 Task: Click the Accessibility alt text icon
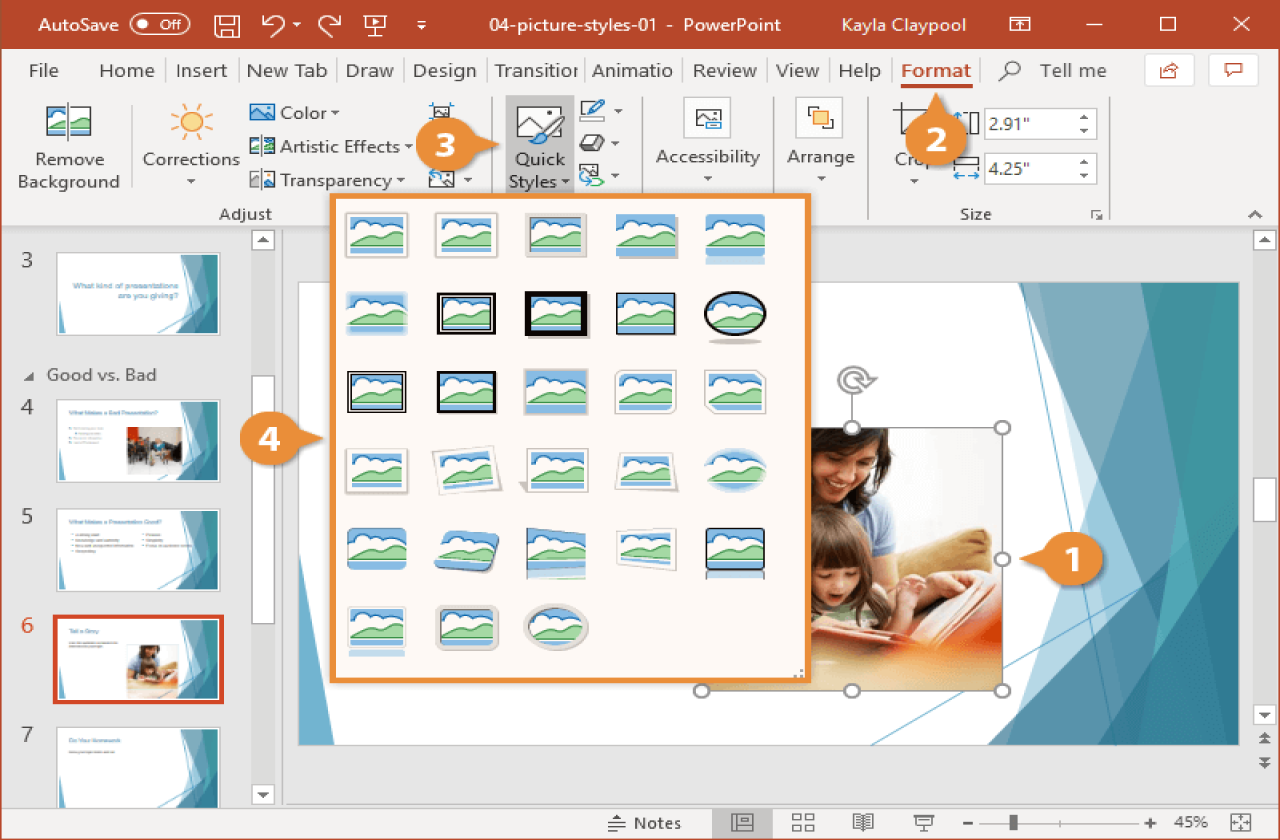point(707,119)
